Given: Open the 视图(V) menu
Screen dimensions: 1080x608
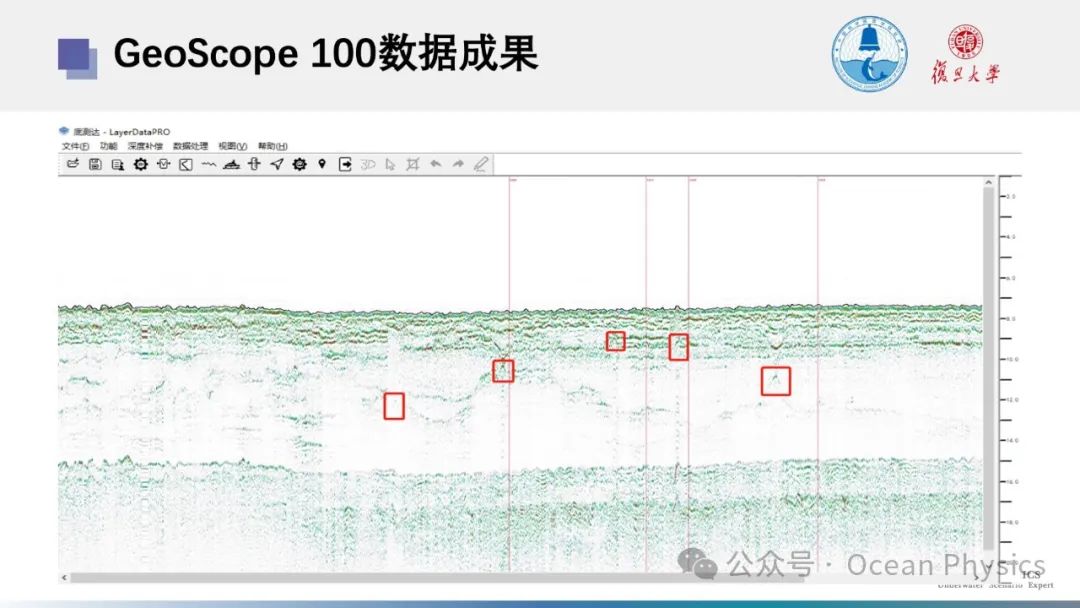Looking at the screenshot, I should pos(232,146).
